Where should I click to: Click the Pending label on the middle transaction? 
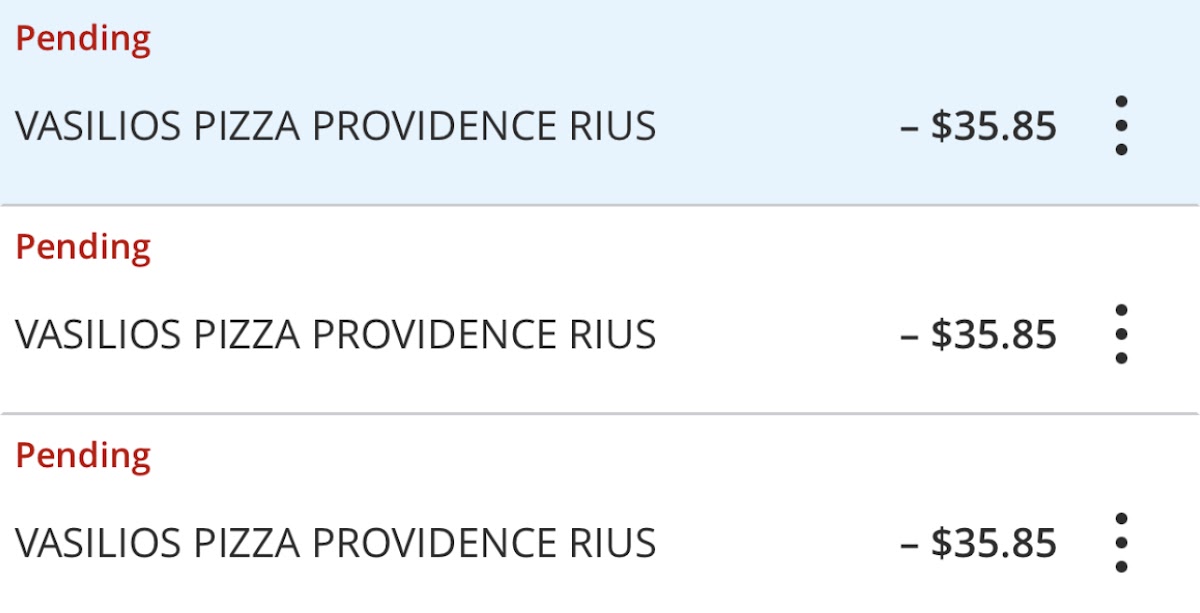[83, 247]
